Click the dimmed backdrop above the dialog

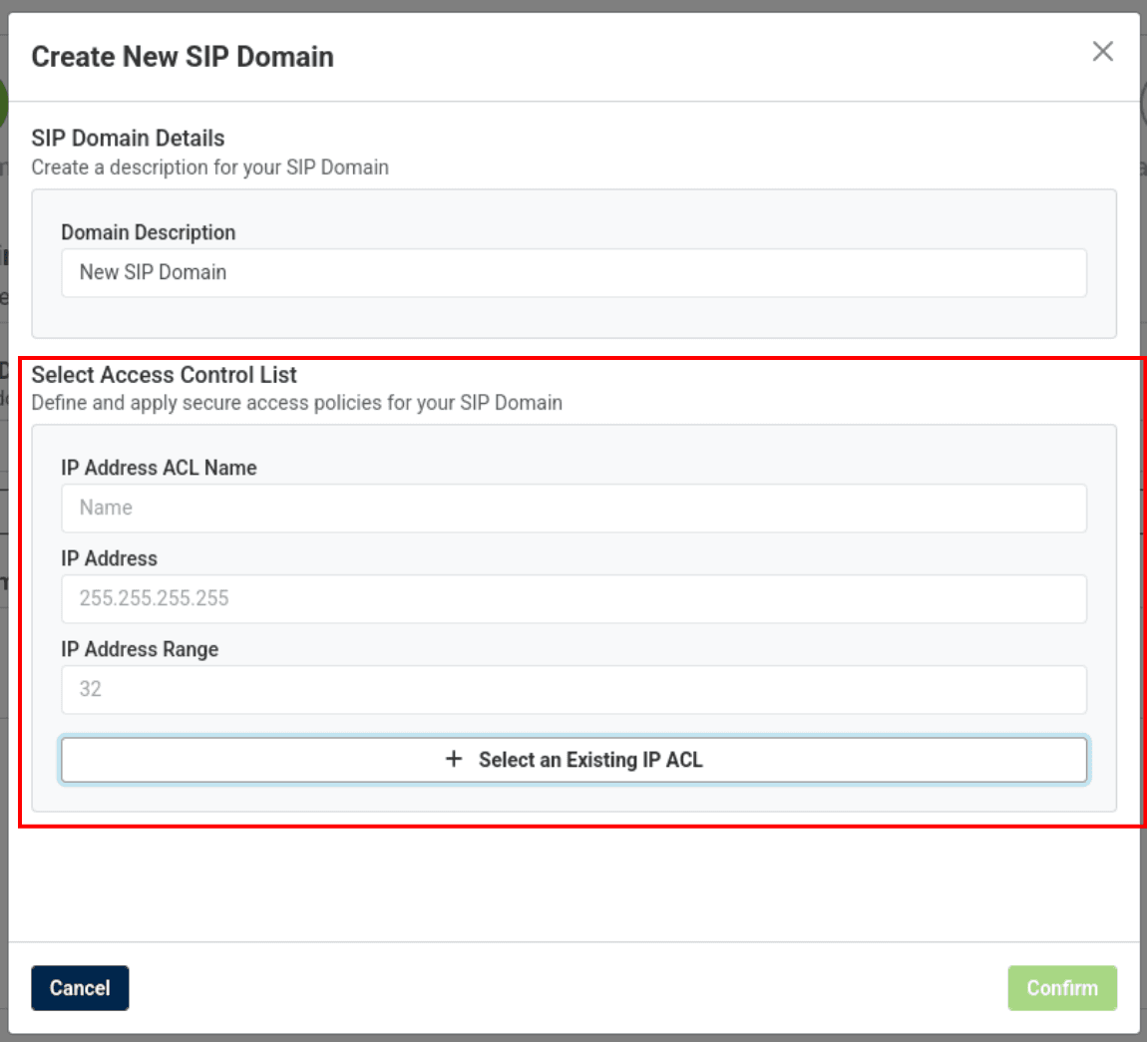point(574,6)
